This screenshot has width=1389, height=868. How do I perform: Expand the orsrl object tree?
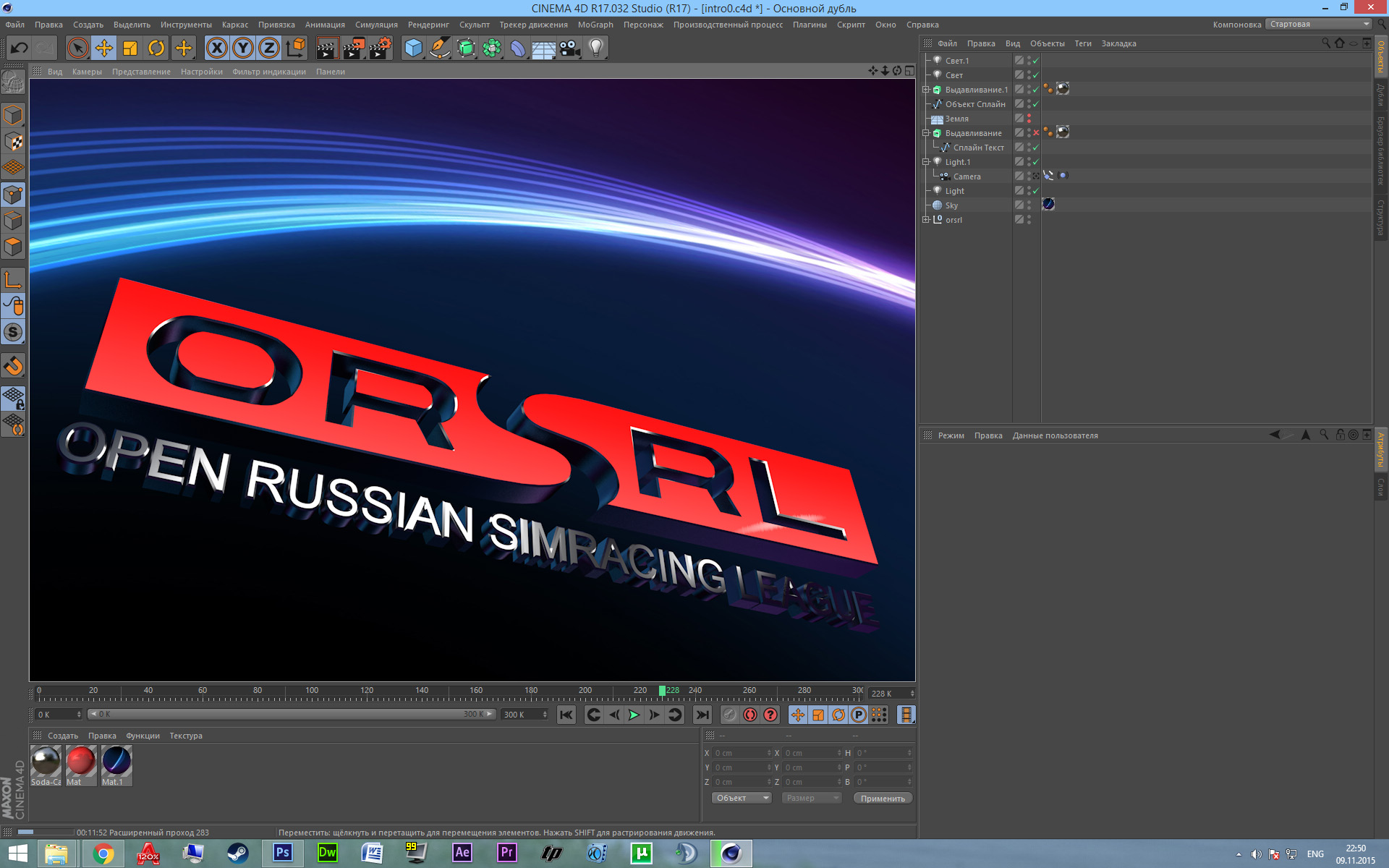click(925, 220)
